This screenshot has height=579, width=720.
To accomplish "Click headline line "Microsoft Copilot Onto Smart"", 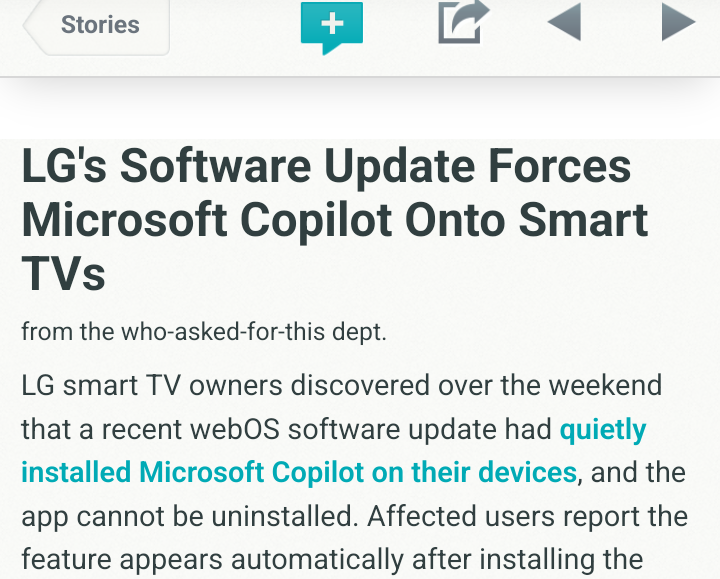I will tap(334, 220).
